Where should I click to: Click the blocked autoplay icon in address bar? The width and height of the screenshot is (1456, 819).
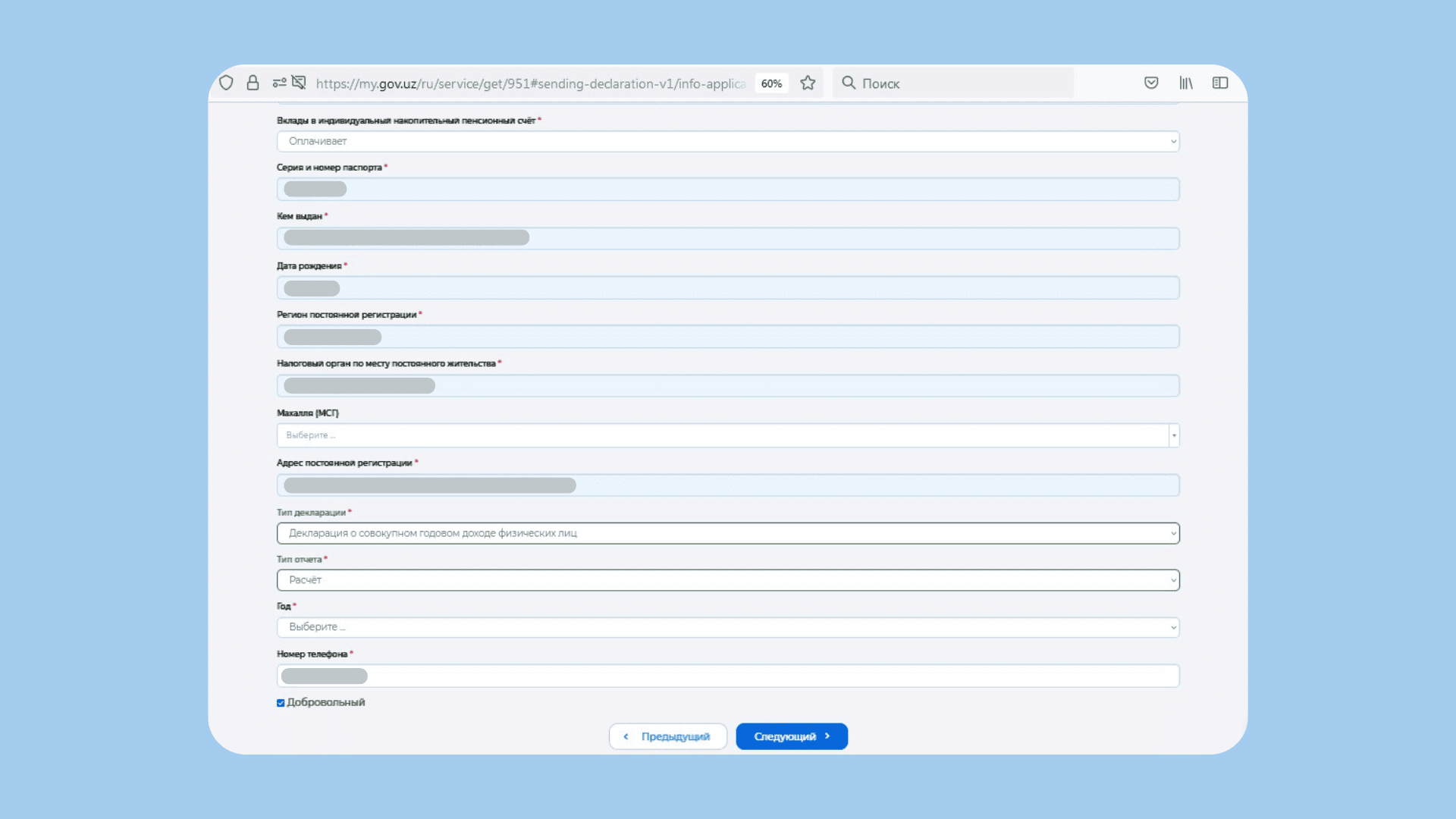(x=300, y=83)
